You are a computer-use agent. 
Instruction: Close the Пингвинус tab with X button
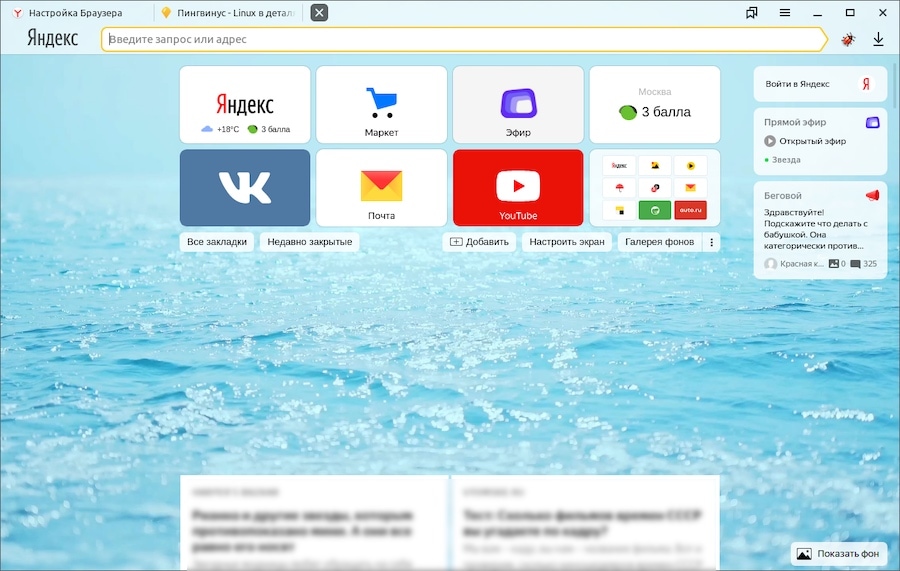pos(319,13)
